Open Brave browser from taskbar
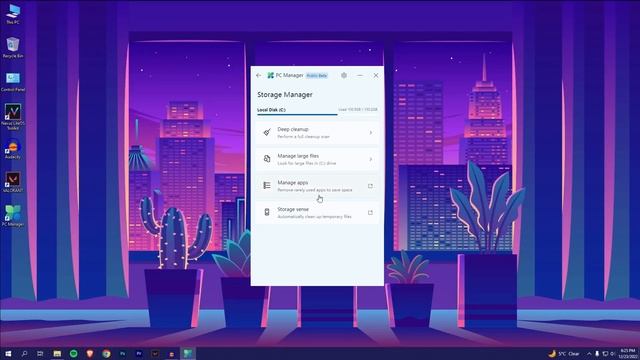This screenshot has height=360, width=640. coord(90,353)
